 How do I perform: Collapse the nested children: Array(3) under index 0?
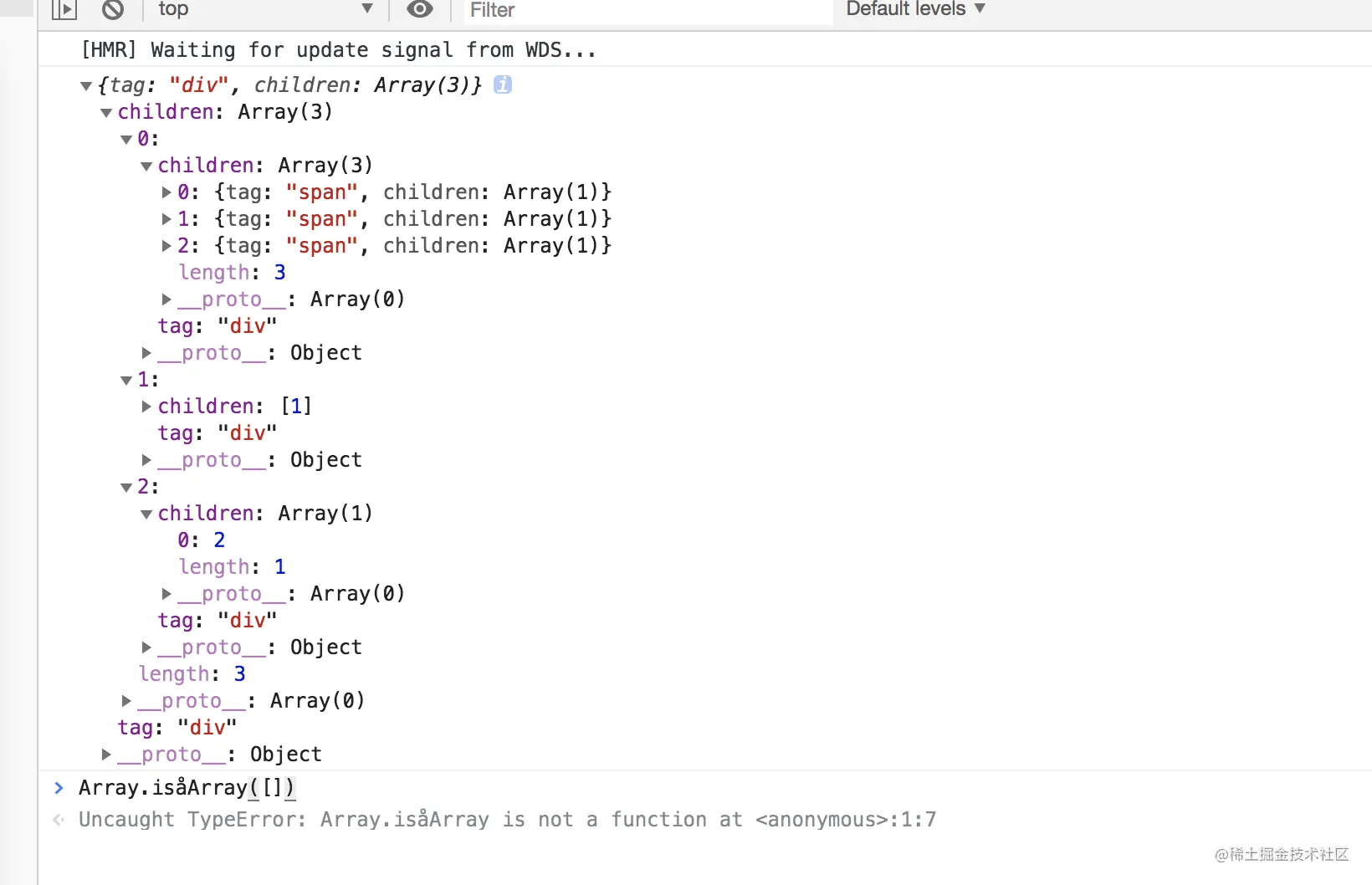[x=146, y=166]
